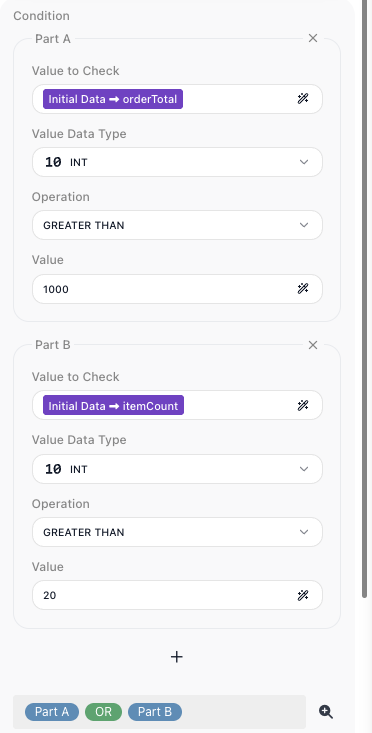Screen dimensions: 372x733
Task: Click magic wand in Part B Value to Check
Action: coord(303,405)
